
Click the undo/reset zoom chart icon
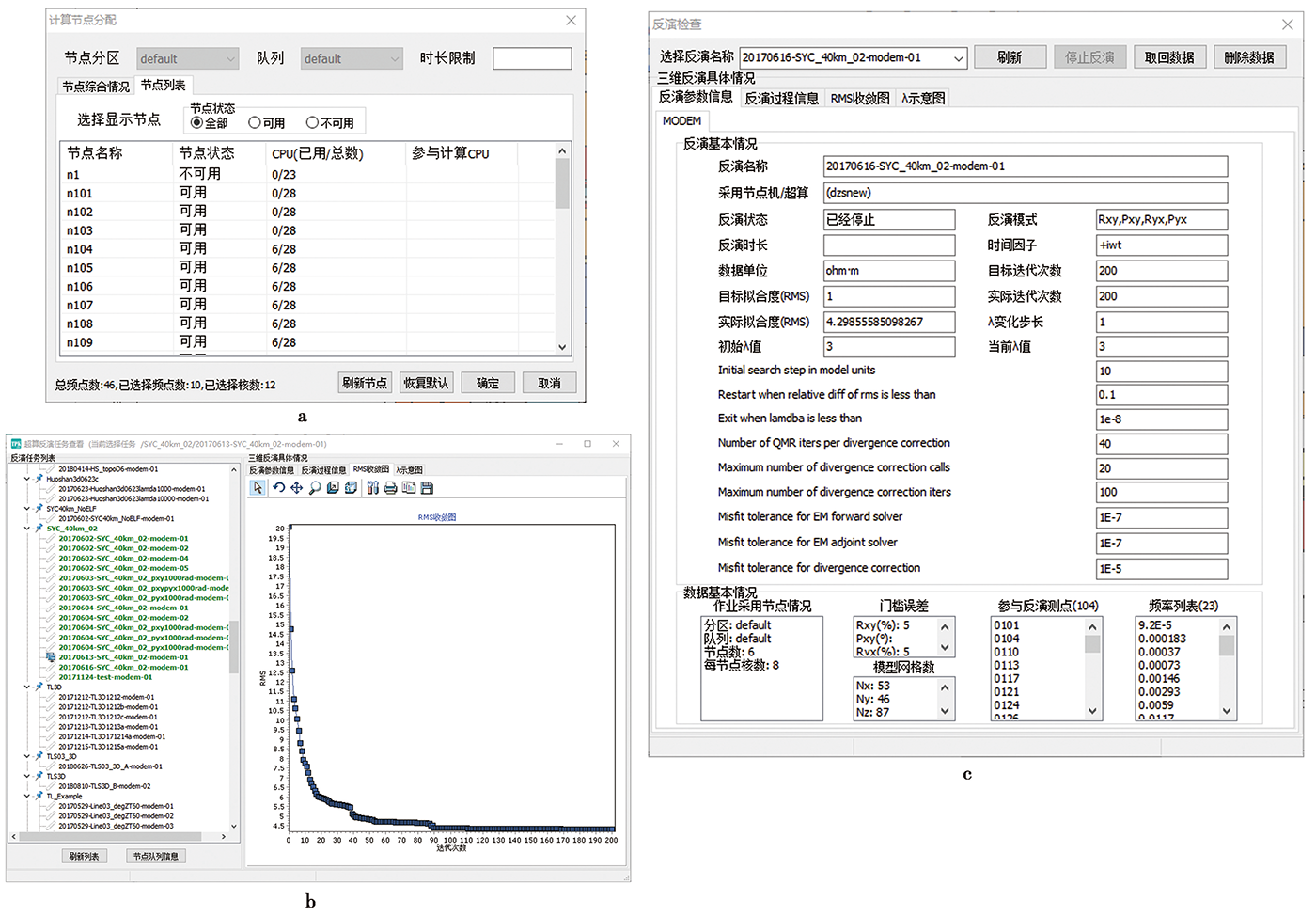pos(278,487)
